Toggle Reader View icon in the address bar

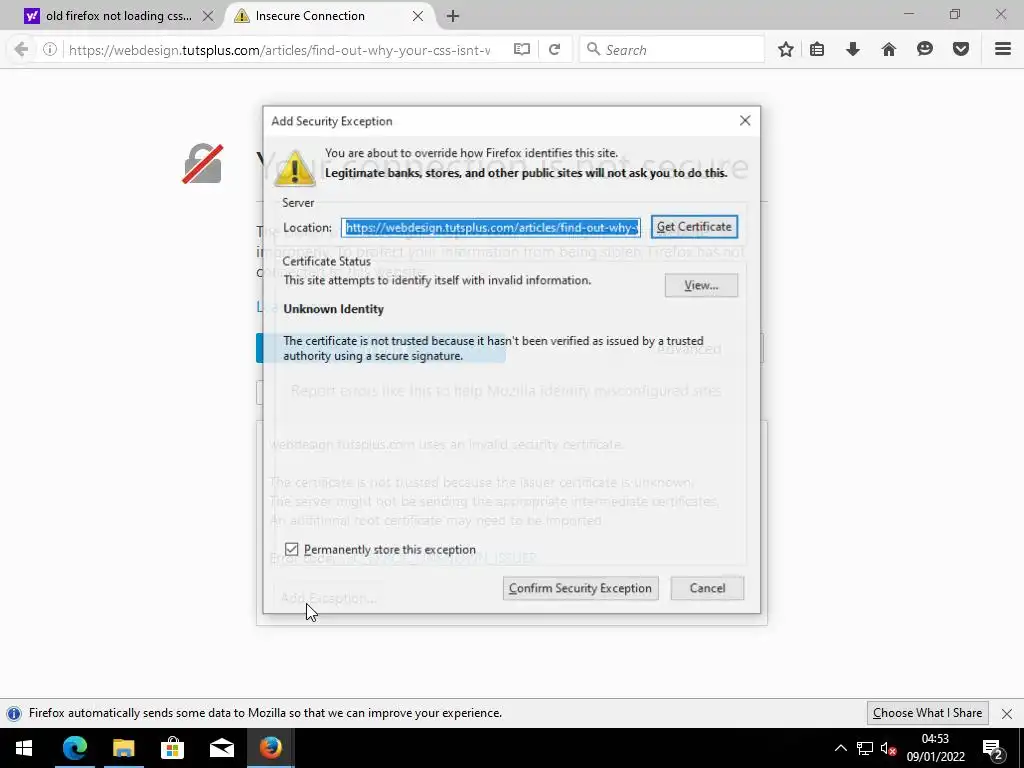(521, 50)
